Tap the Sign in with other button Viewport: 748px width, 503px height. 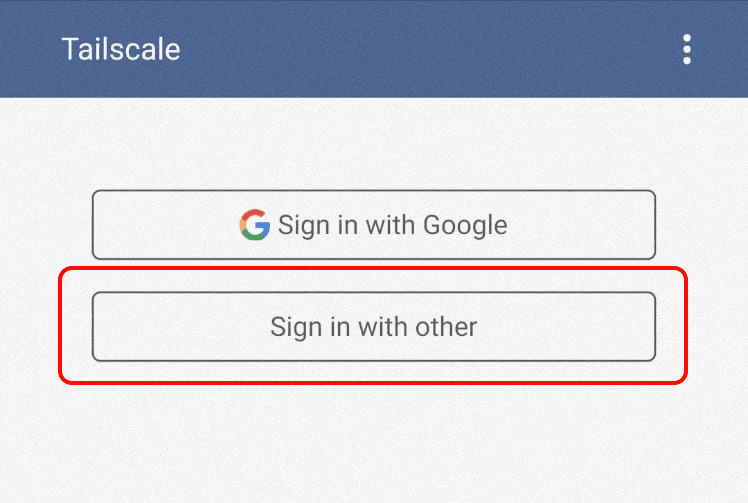pyautogui.click(x=374, y=326)
